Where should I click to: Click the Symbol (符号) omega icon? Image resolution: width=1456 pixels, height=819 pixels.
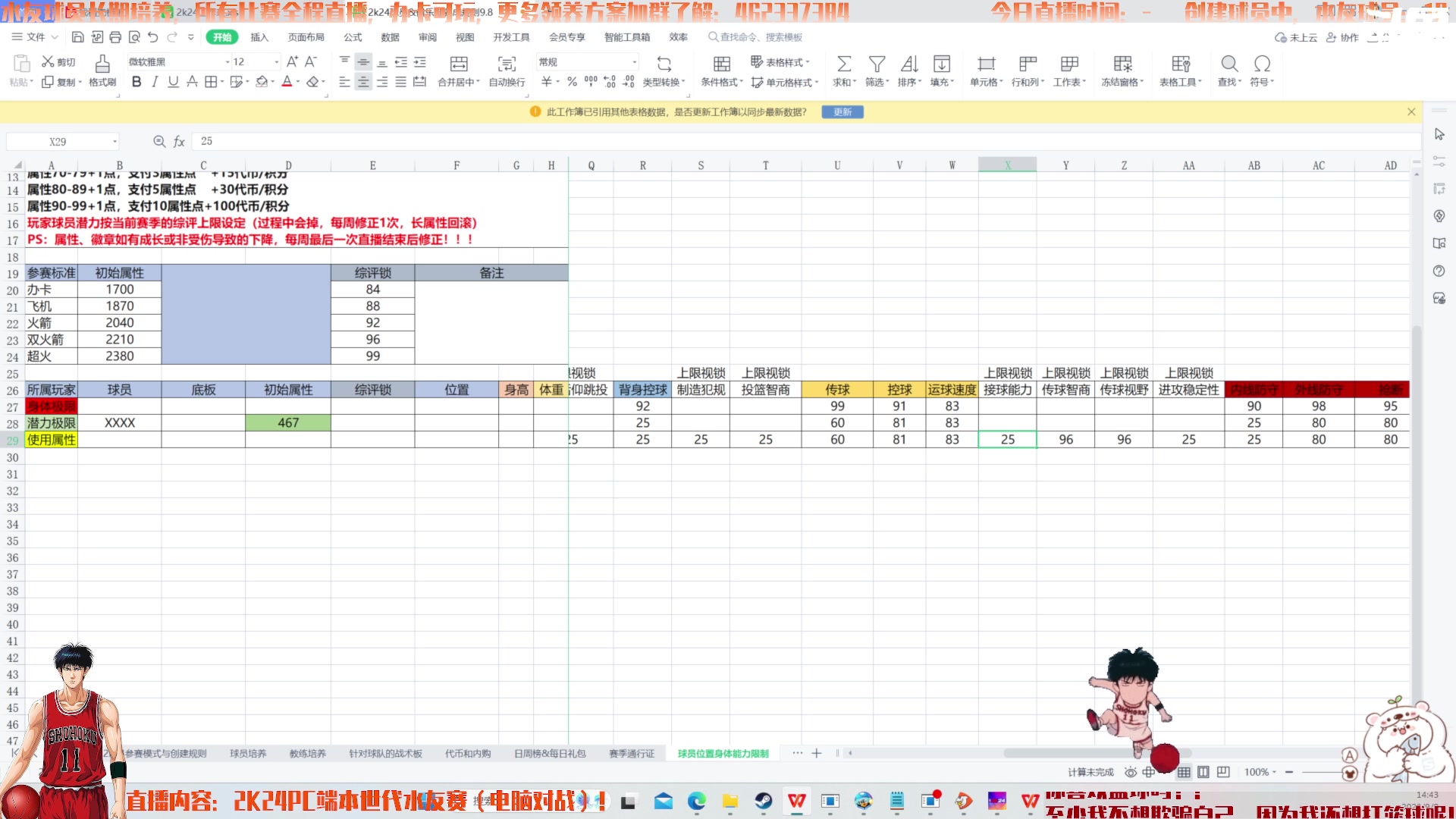coord(1262,64)
